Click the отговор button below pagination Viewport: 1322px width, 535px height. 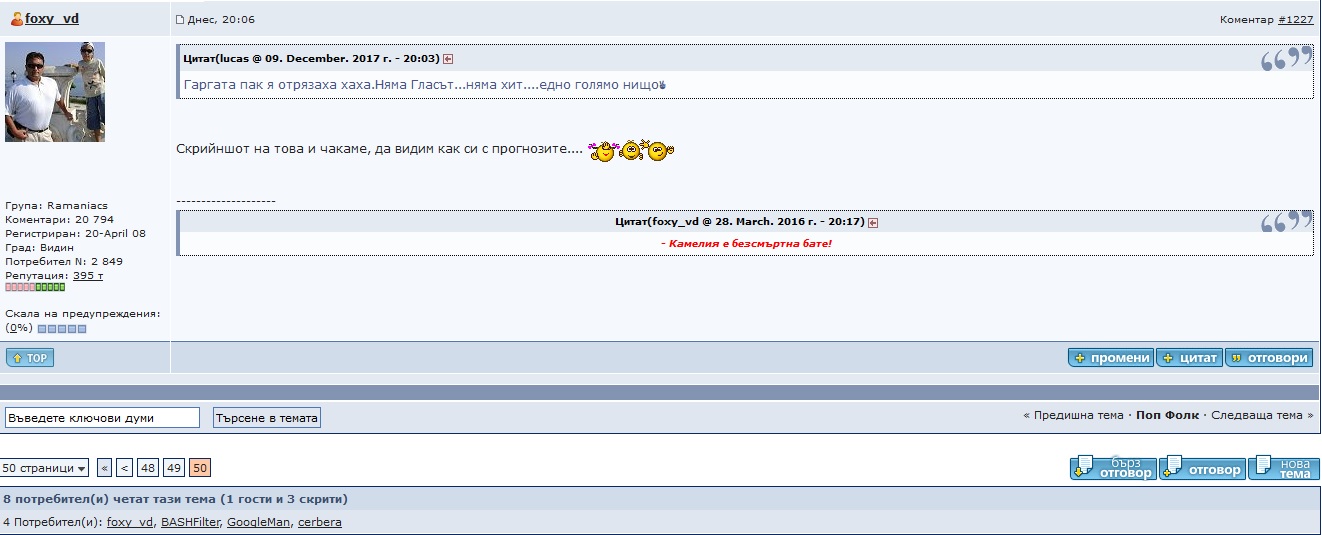click(1202, 468)
